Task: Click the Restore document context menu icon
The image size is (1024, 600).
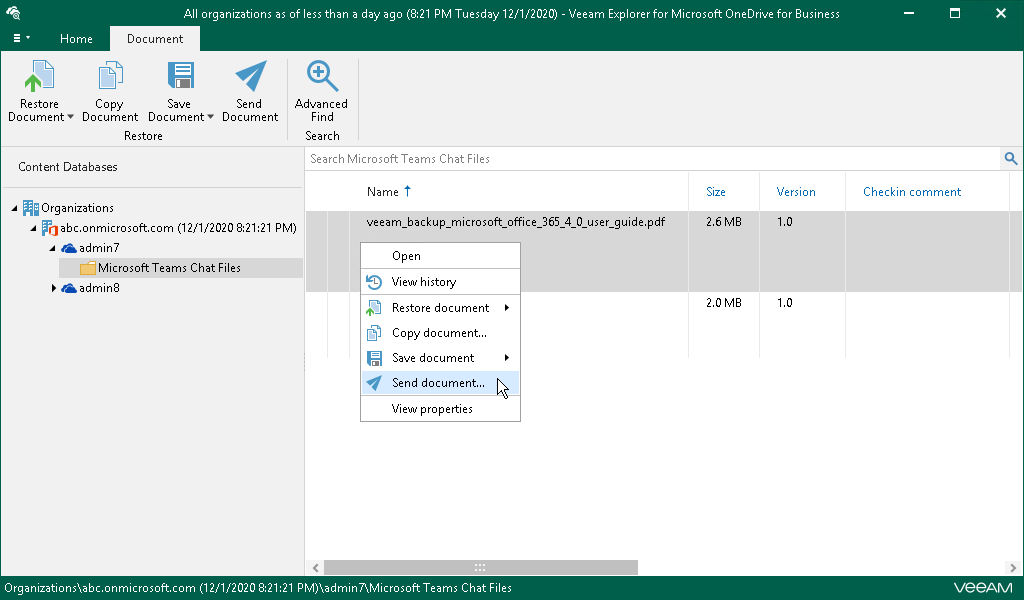Action: pyautogui.click(x=374, y=308)
